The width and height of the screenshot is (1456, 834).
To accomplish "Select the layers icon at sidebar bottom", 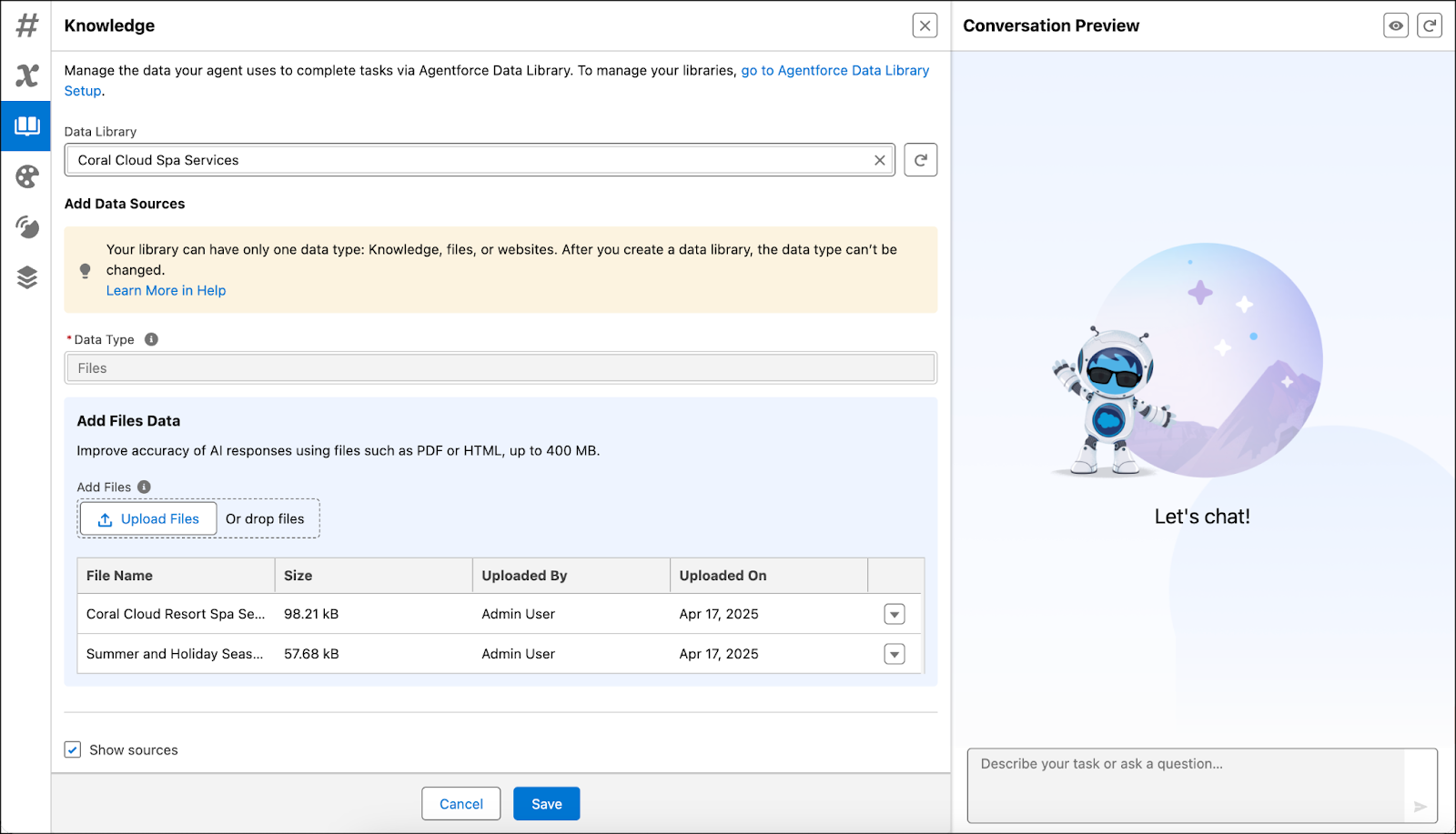I will pos(25,277).
